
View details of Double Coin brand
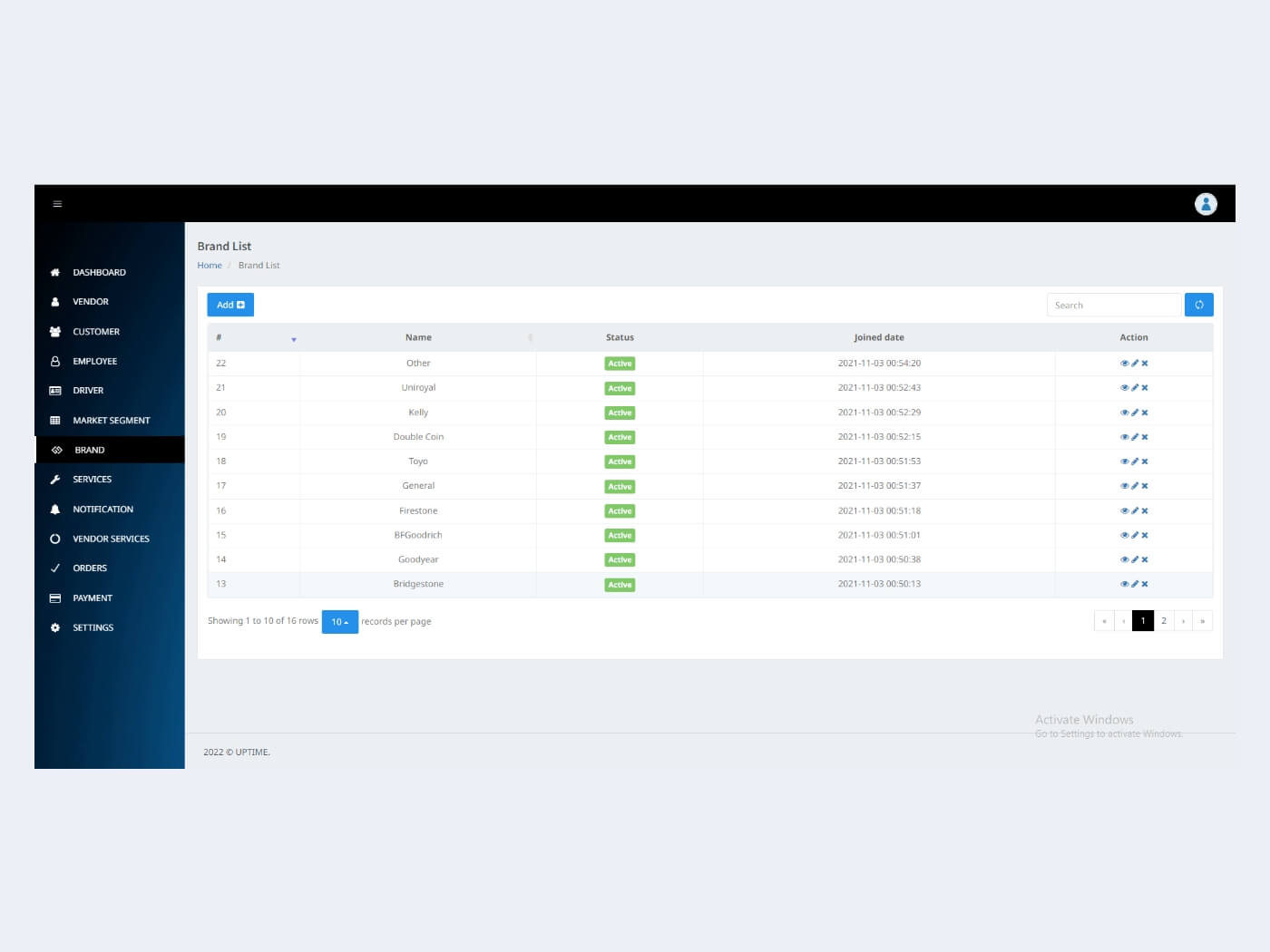1124,437
